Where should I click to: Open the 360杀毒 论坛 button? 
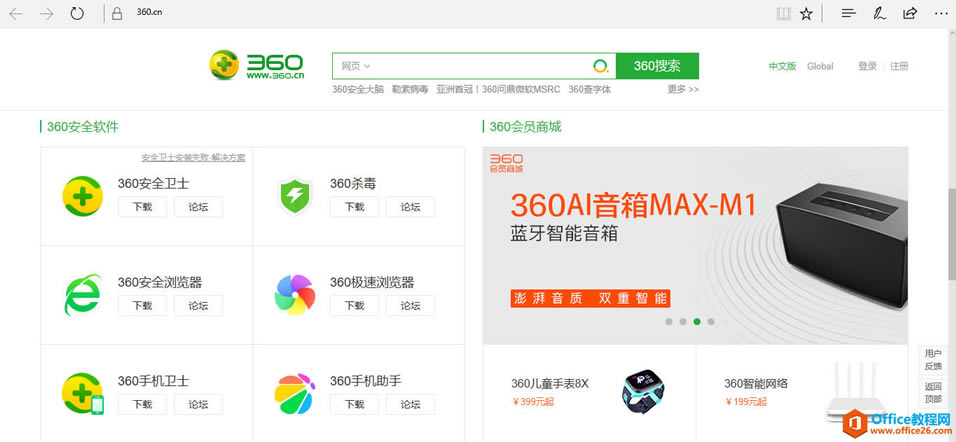(410, 207)
